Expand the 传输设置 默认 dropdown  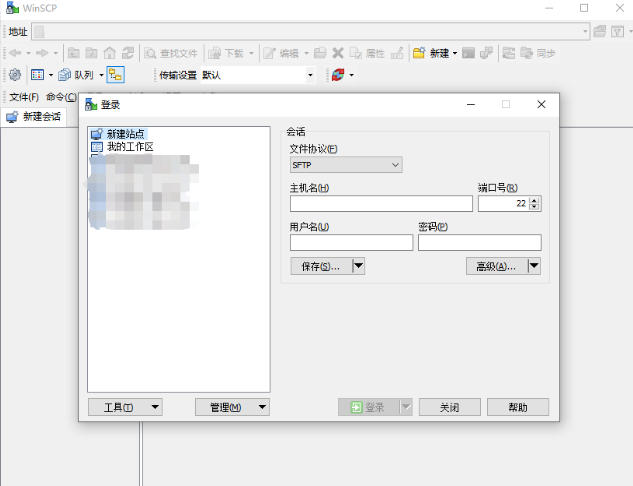click(310, 75)
